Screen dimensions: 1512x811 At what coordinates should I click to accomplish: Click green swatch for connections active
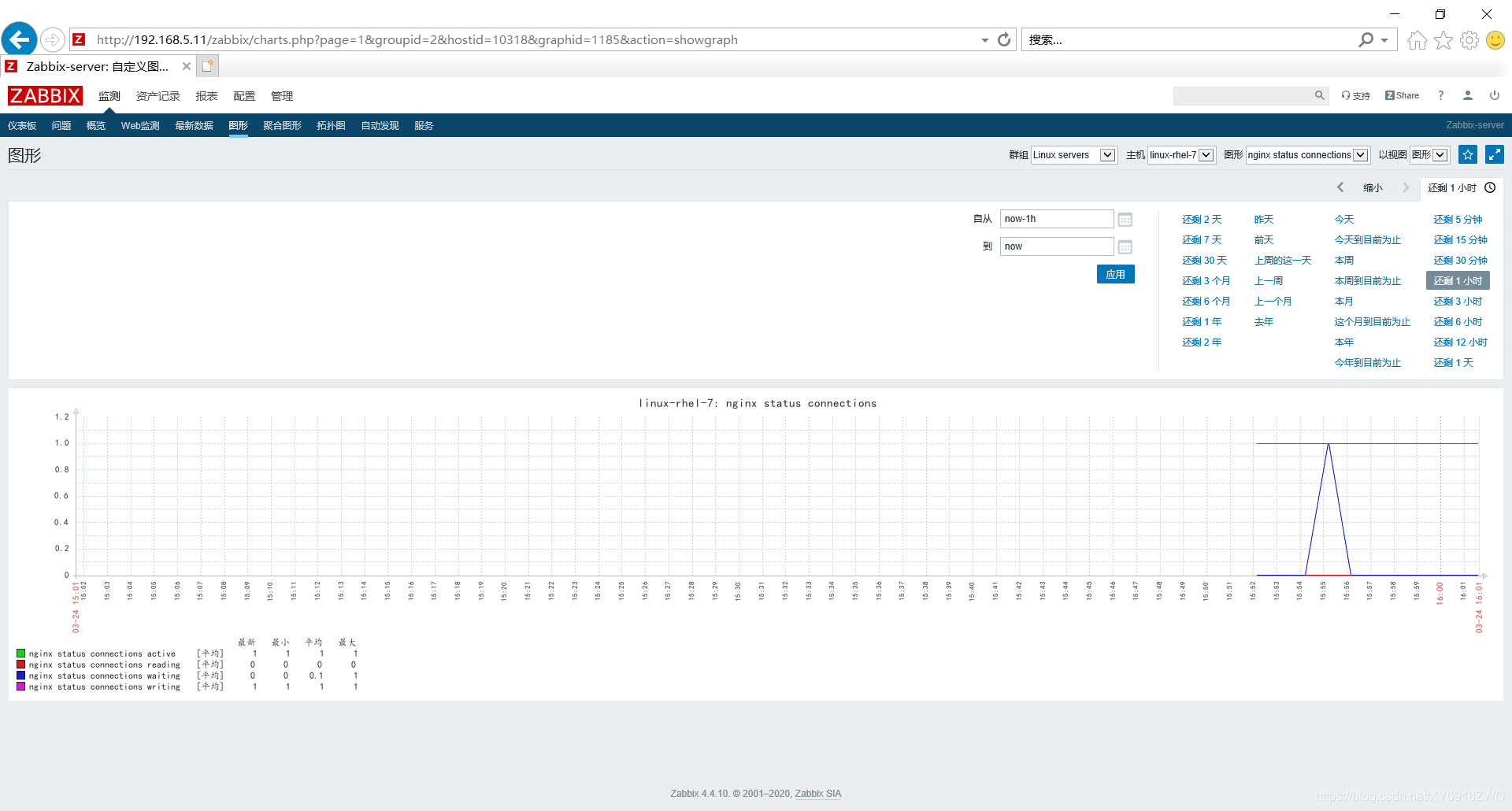(21, 654)
